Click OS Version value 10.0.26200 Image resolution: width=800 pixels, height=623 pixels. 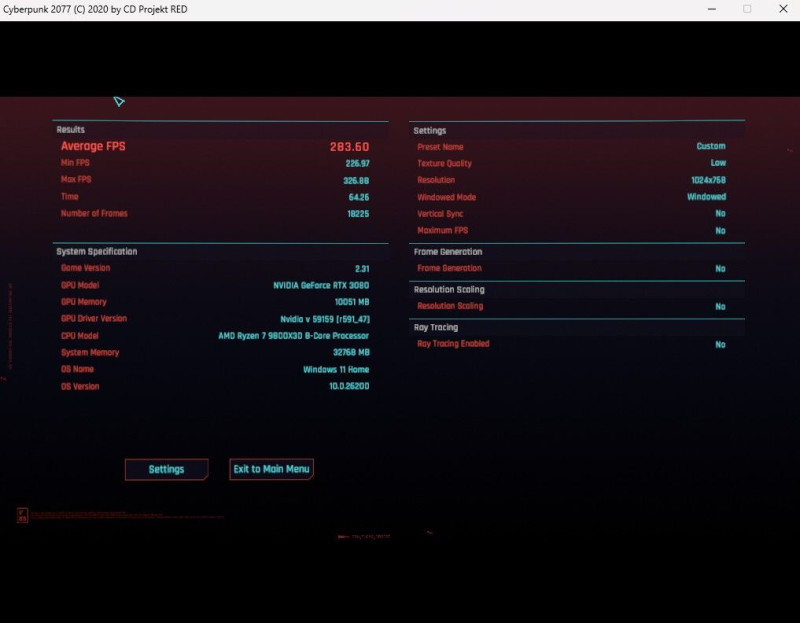349,386
